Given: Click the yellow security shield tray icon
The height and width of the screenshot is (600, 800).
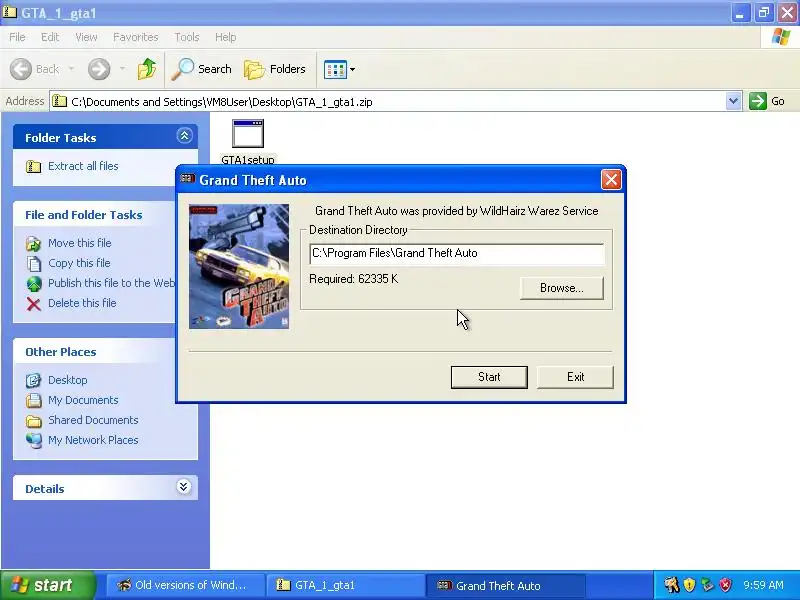Looking at the screenshot, I should point(689,585).
